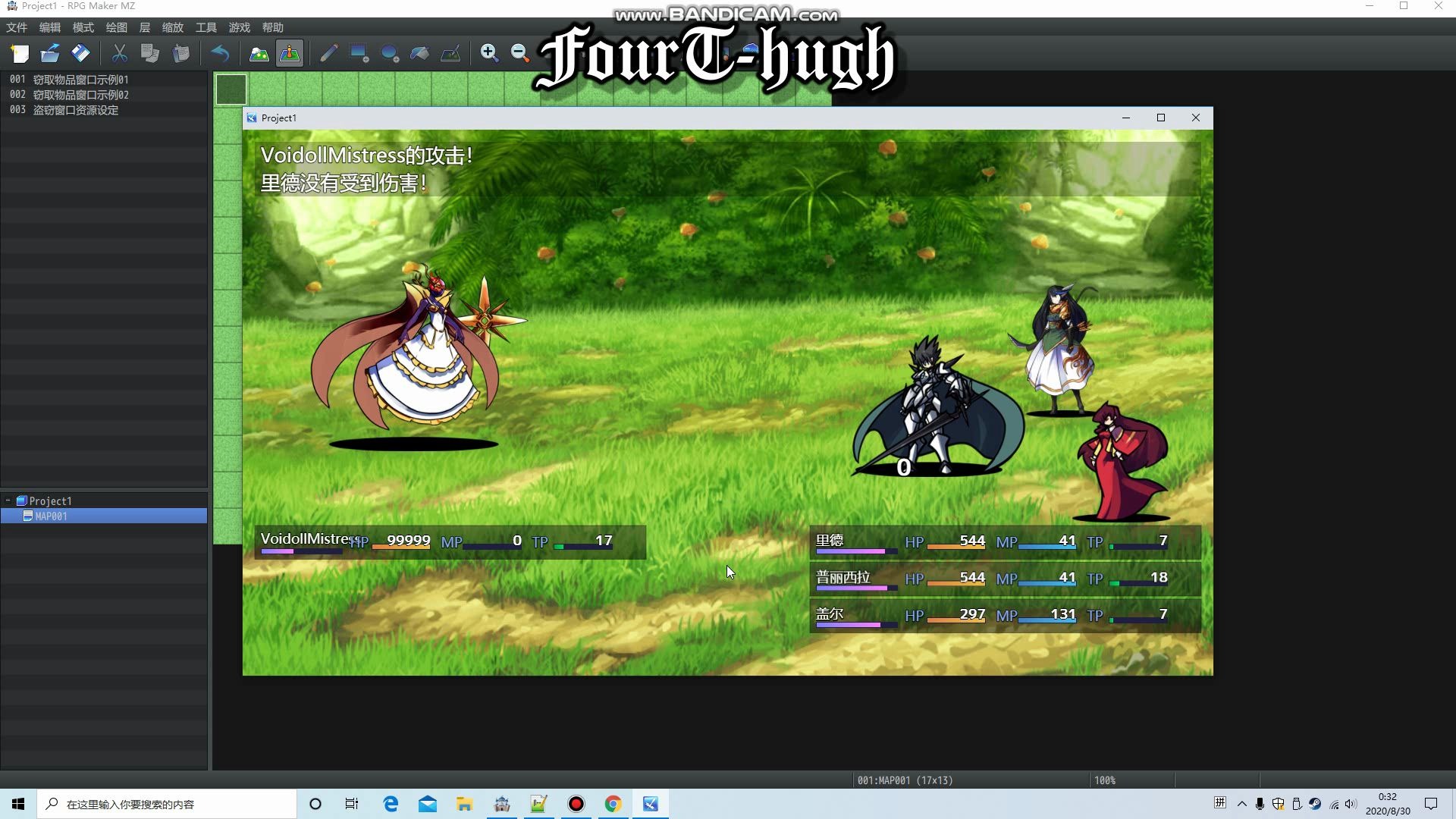Save the project with the floppy icon
Viewport: 1456px width, 819px height.
(80, 54)
